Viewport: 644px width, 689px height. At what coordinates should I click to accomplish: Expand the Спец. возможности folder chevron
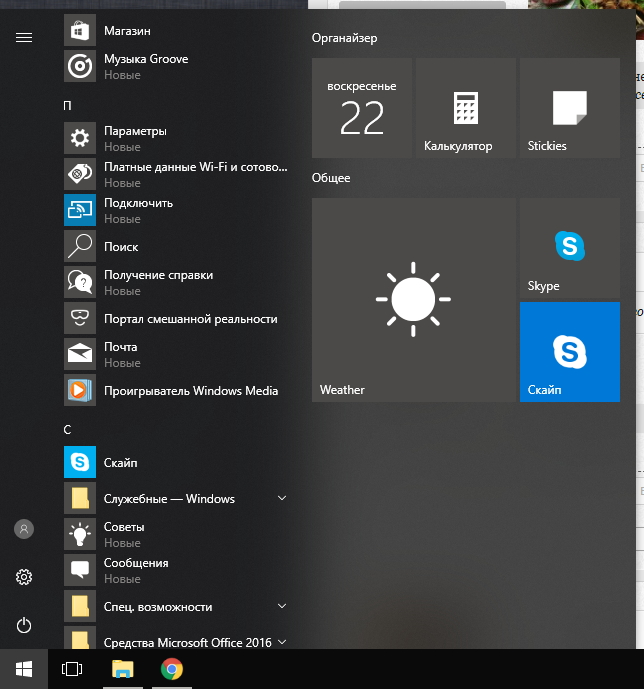tap(282, 606)
